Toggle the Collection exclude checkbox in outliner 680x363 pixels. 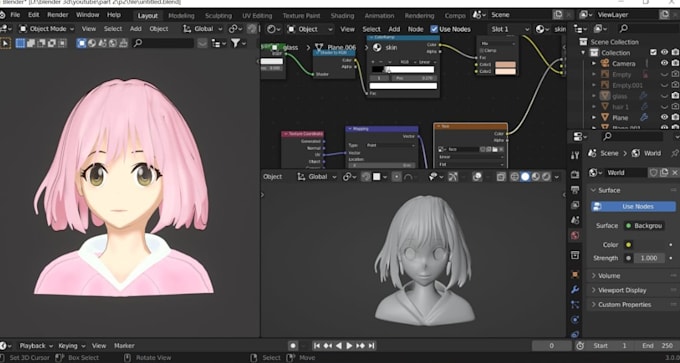(653, 52)
